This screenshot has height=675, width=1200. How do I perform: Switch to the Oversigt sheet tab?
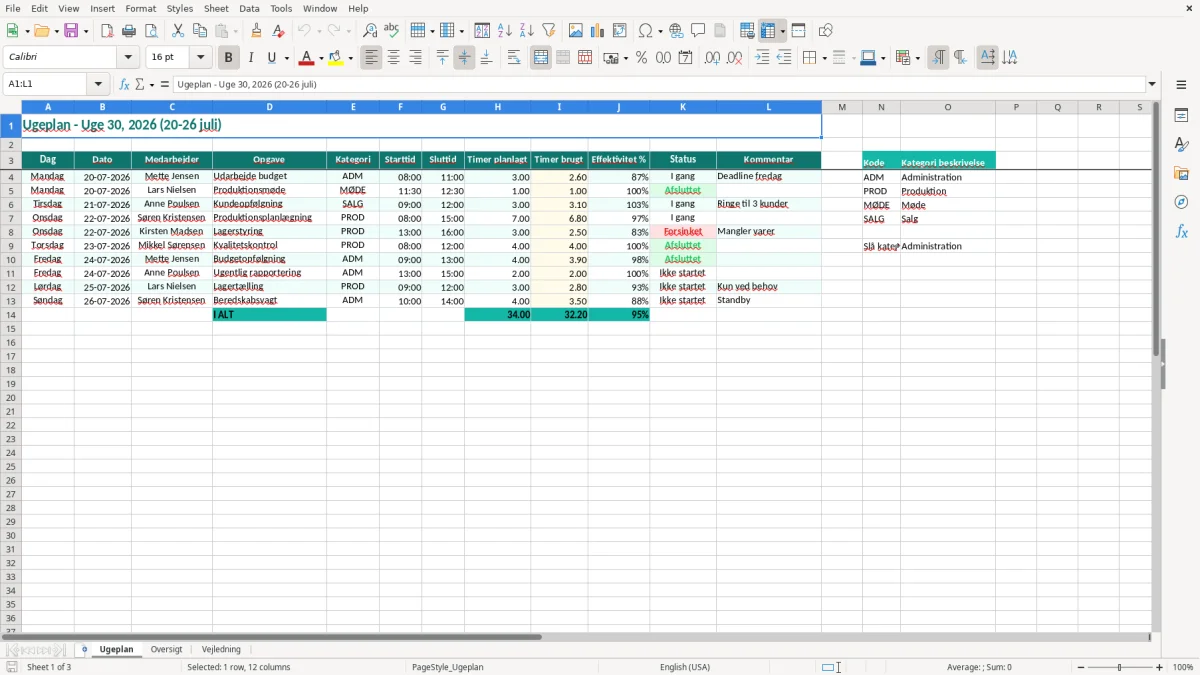point(166,649)
